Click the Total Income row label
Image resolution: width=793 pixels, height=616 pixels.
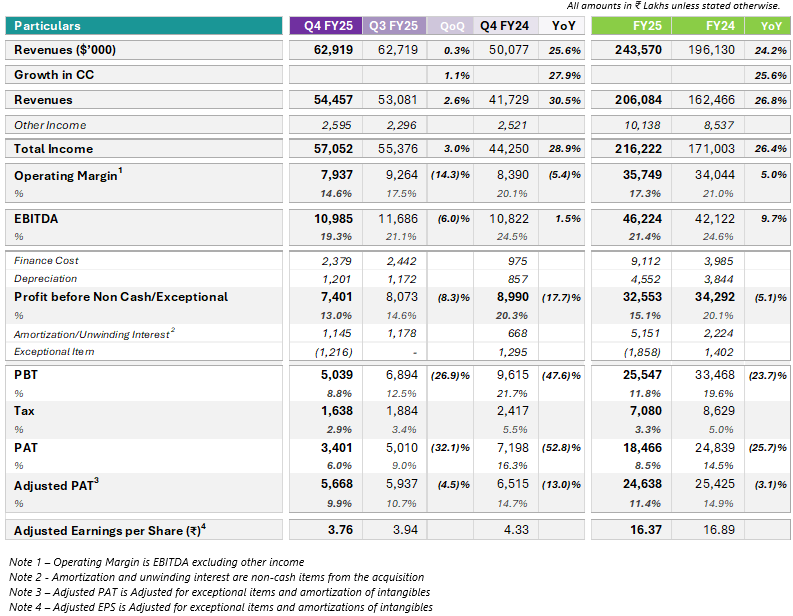[x=54, y=149]
